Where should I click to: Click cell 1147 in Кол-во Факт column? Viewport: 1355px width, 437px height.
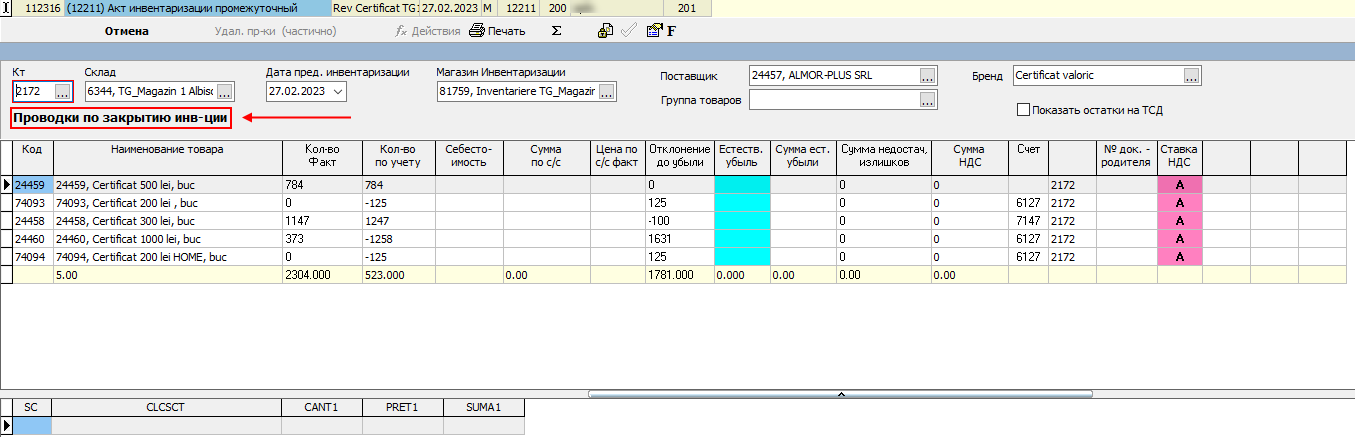coord(322,221)
